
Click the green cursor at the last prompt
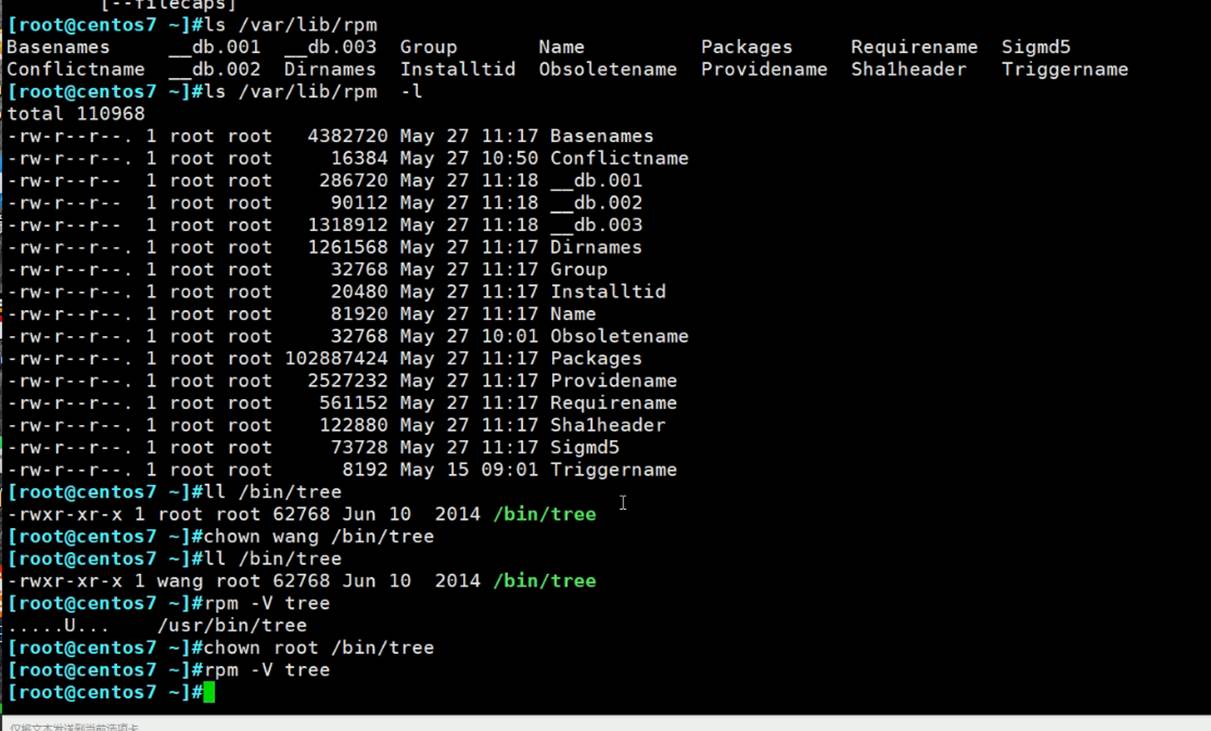(209, 692)
